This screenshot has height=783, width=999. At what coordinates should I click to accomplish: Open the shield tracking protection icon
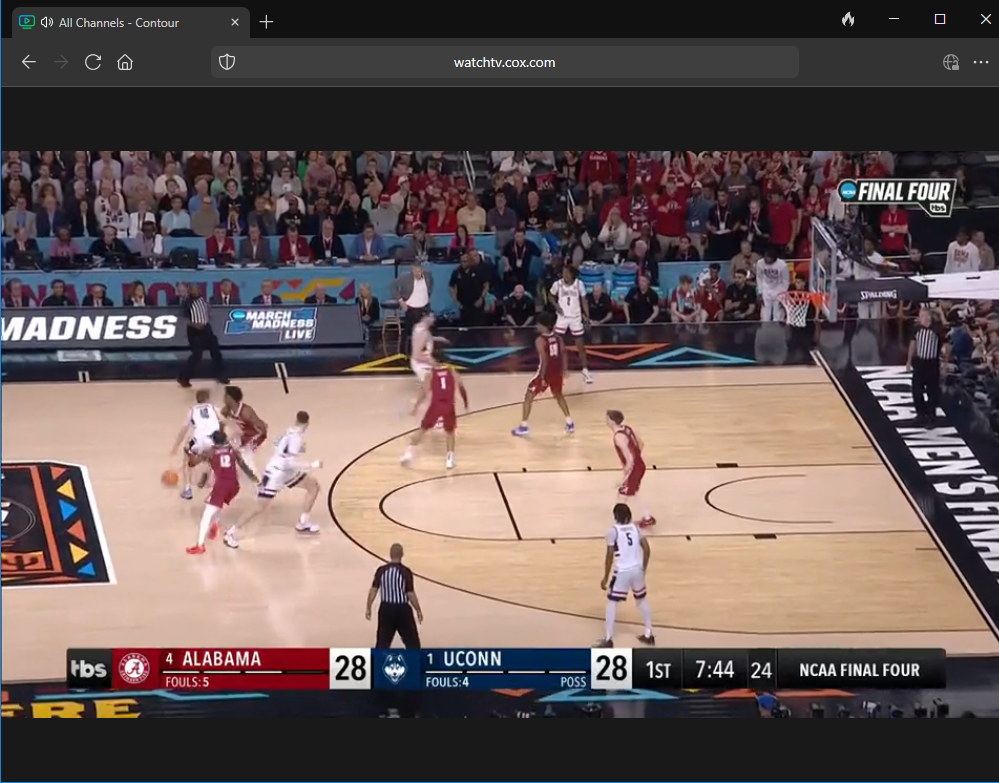pyautogui.click(x=227, y=62)
